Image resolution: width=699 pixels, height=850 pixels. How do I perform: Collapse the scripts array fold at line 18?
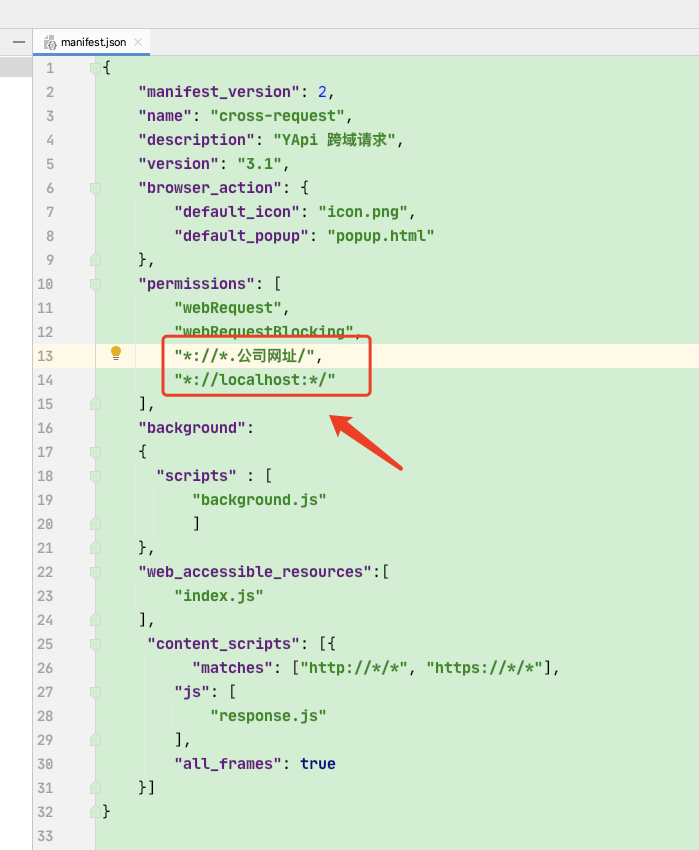(x=95, y=476)
